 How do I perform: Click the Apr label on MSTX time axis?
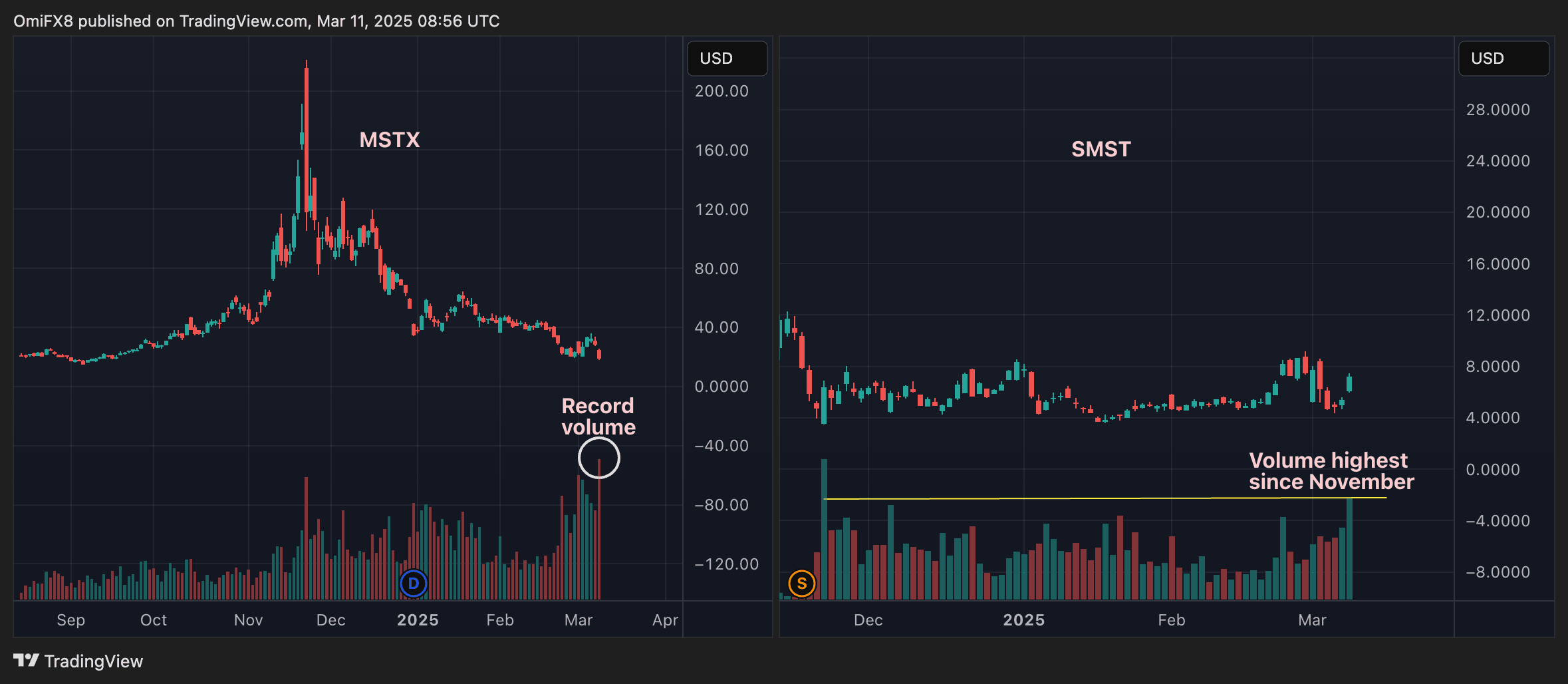[x=666, y=620]
